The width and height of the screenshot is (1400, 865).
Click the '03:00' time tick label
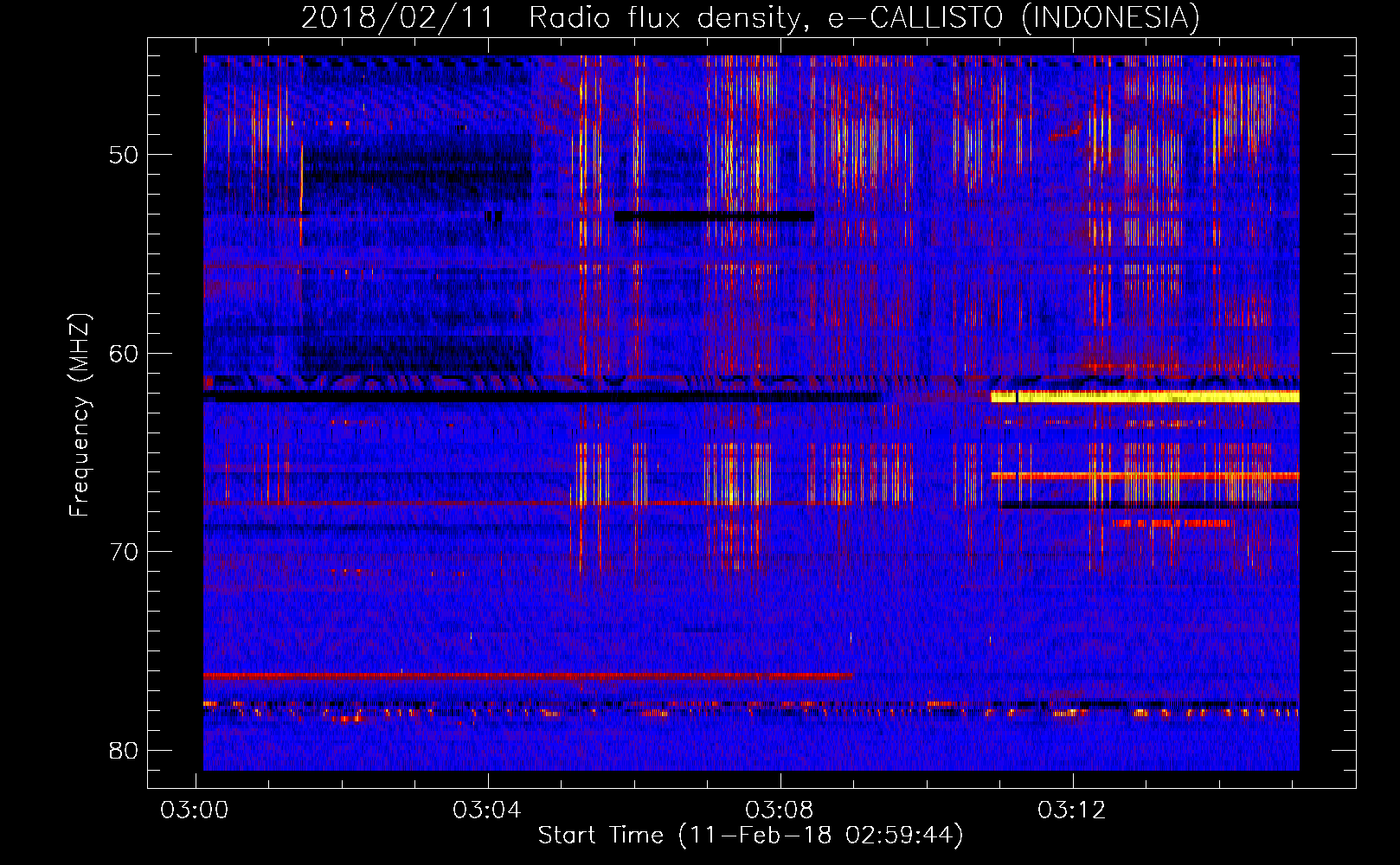(195, 810)
